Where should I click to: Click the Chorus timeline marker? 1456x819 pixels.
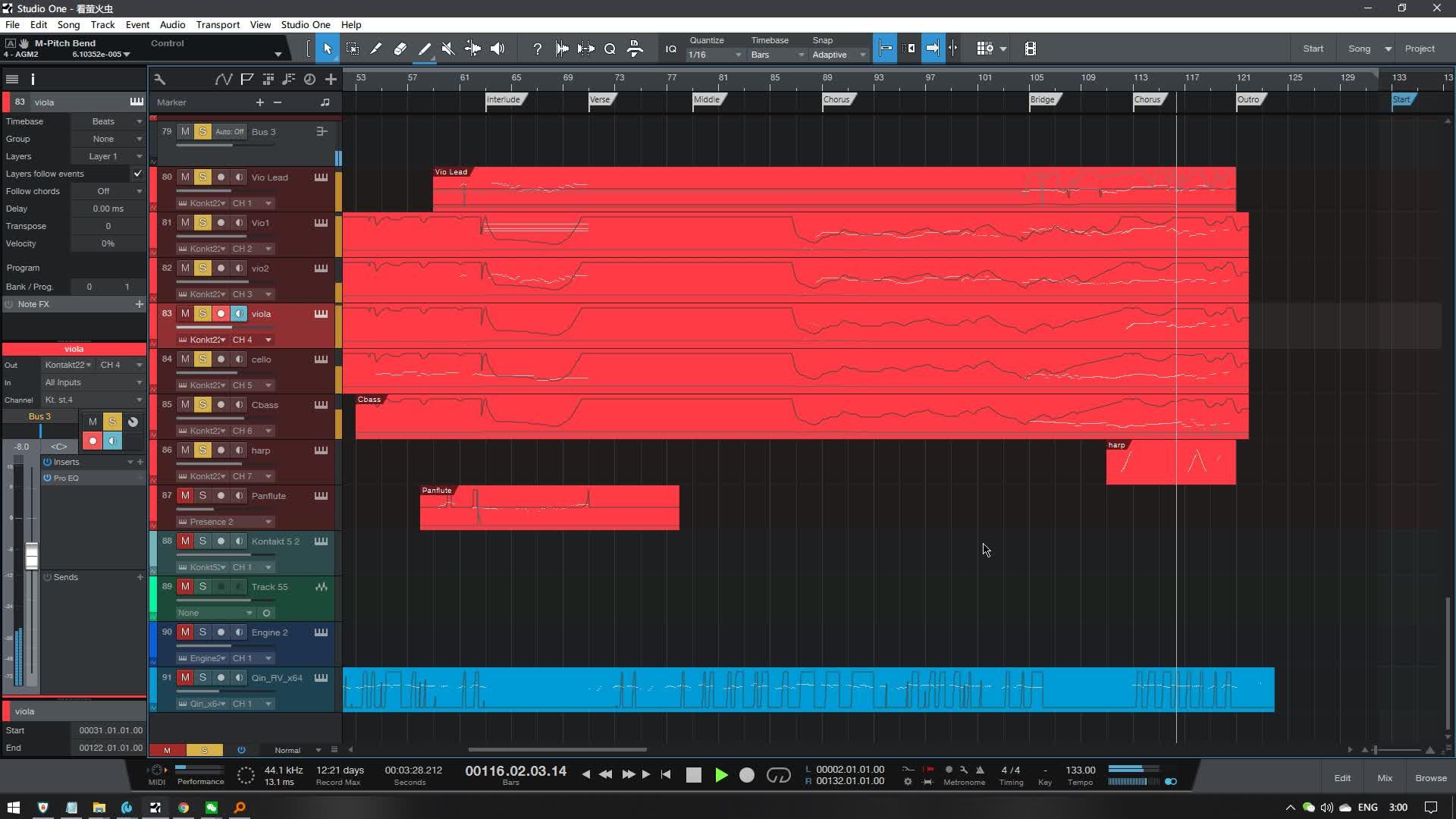(838, 98)
